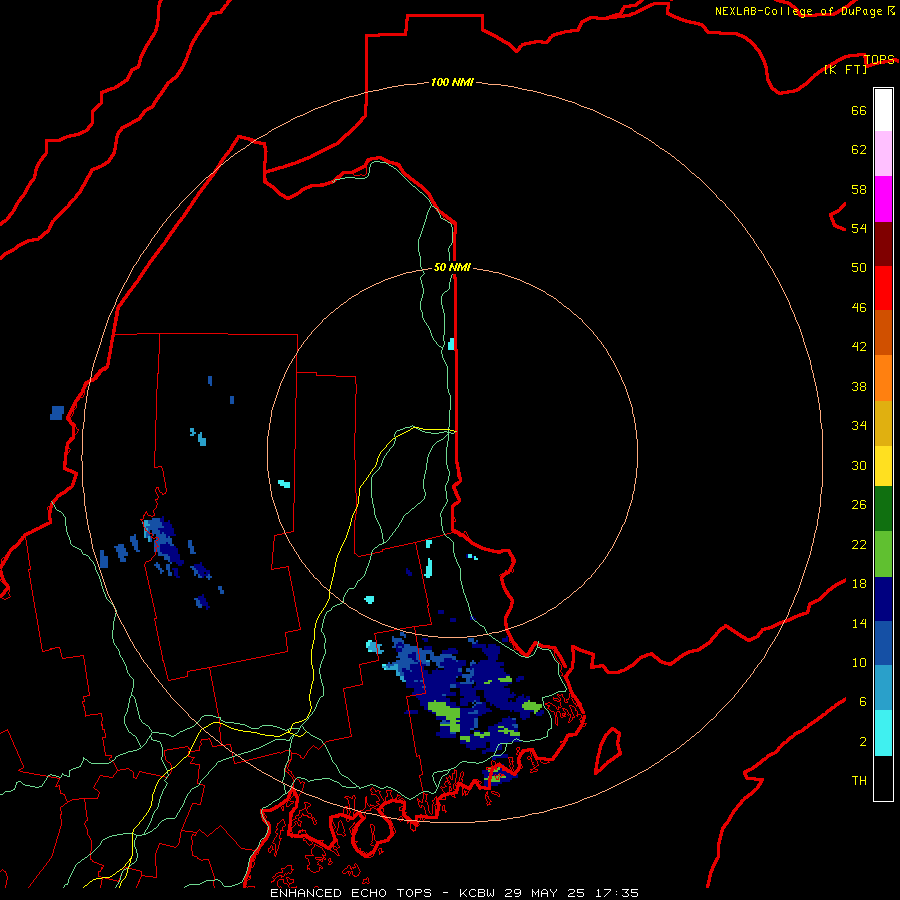
Task: Click the cyan legend swatch
Action: tap(883, 733)
